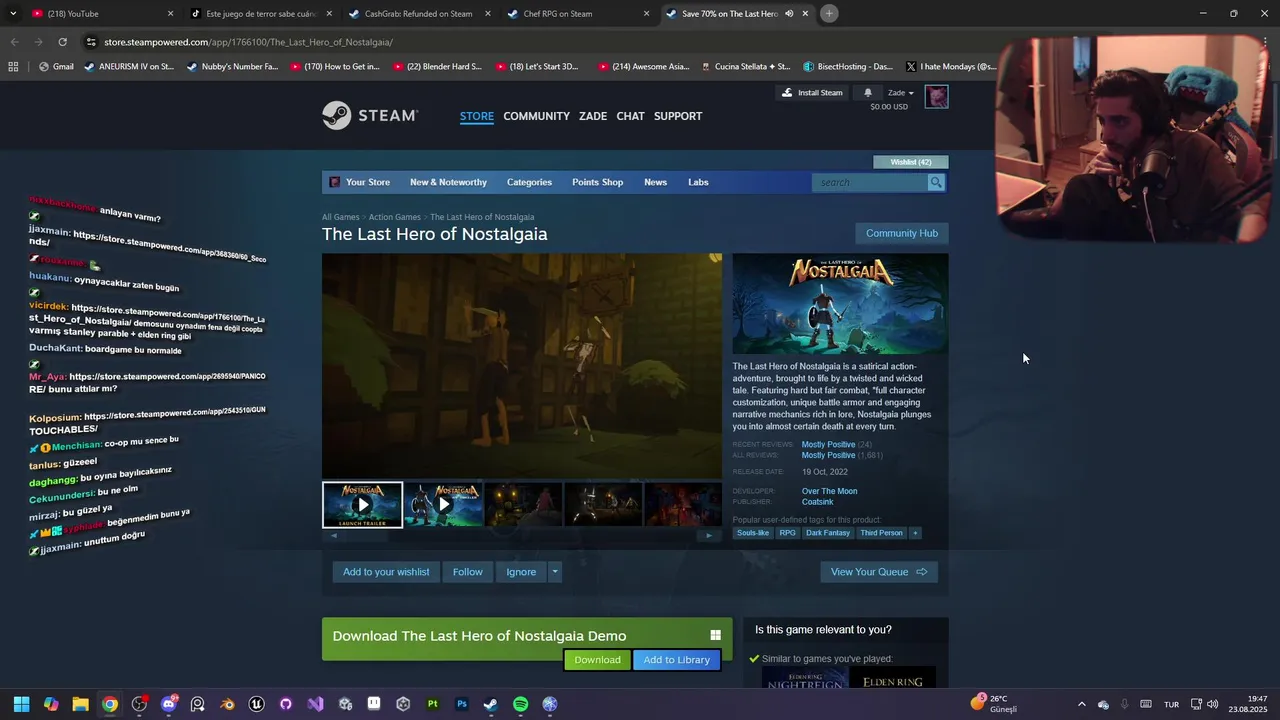Click the Follow button
The height and width of the screenshot is (720, 1280).
[467, 572]
